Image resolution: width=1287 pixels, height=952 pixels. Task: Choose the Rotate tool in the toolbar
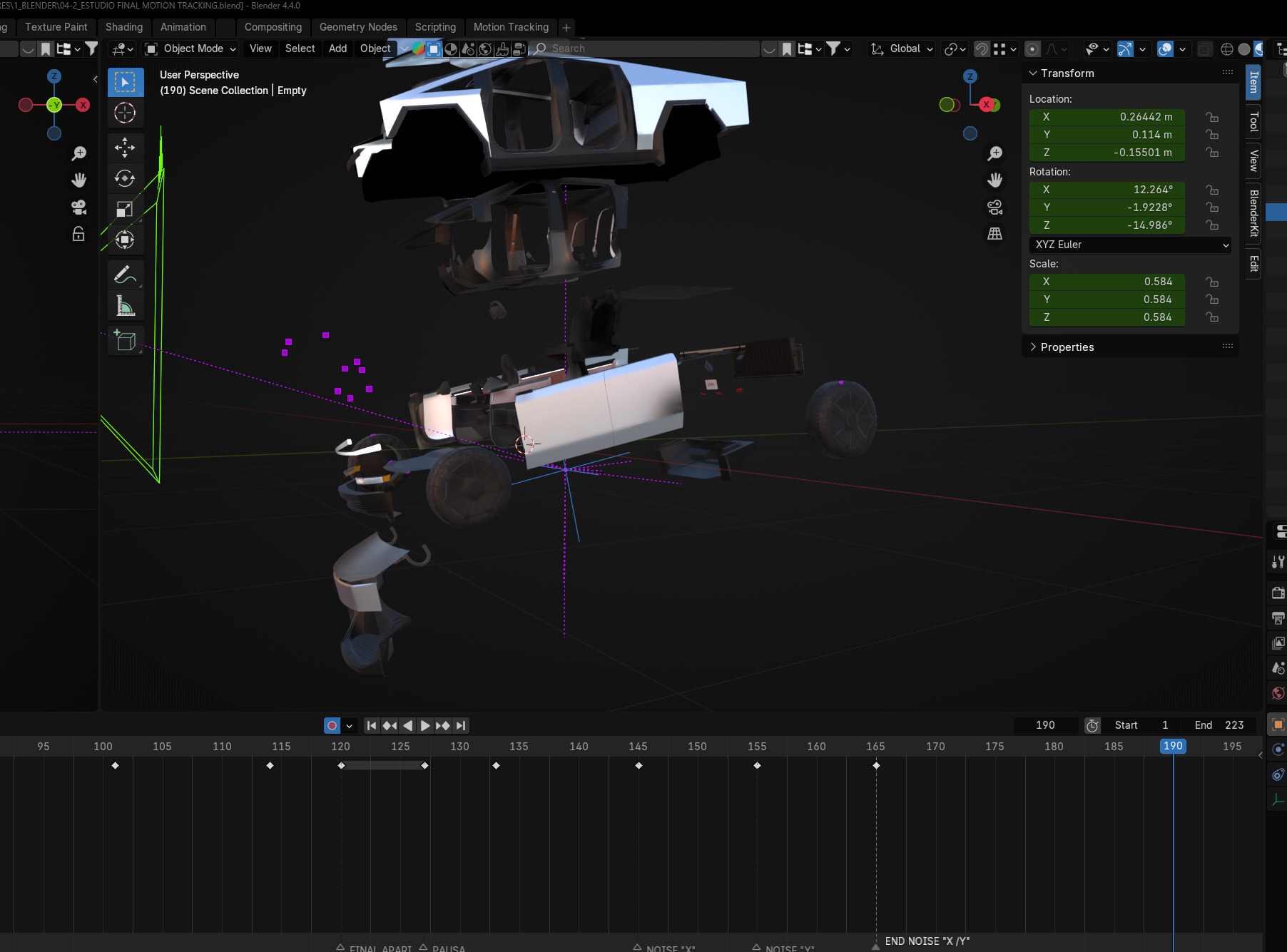[x=125, y=178]
